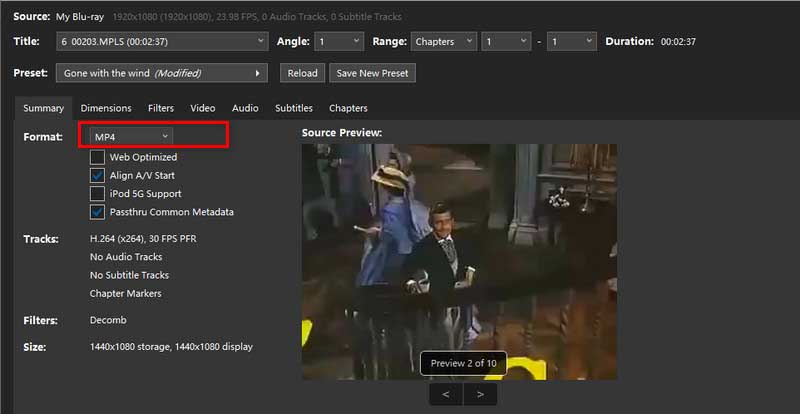The width and height of the screenshot is (800, 414).
Task: Open the starting chapter dropdown
Action: pyautogui.click(x=506, y=41)
